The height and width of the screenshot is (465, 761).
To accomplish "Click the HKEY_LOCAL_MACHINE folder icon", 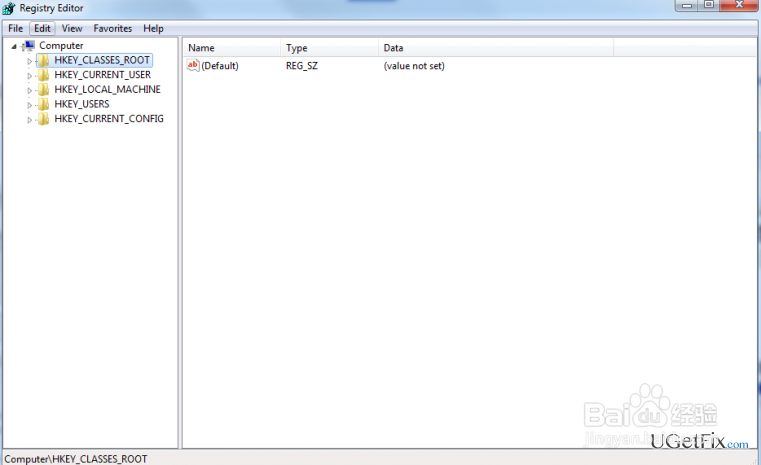I will coord(44,89).
